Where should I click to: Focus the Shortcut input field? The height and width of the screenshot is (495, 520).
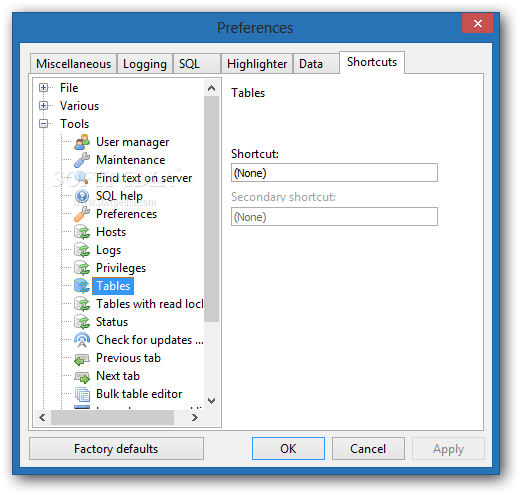[x=334, y=173]
